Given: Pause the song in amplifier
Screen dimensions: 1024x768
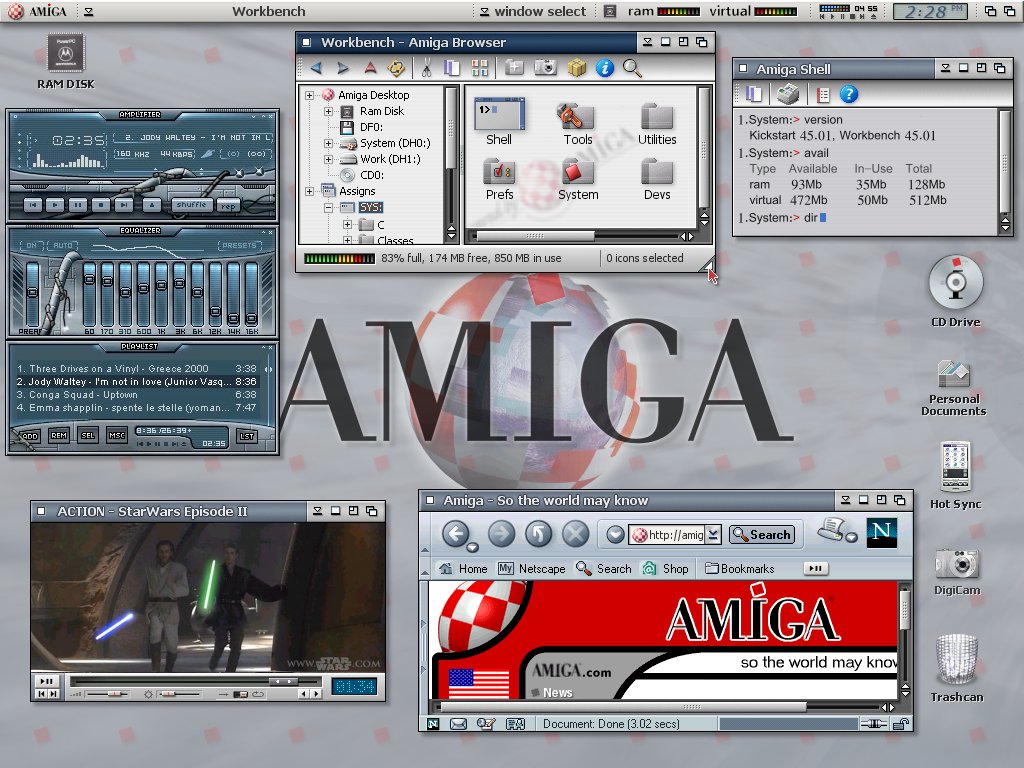Looking at the screenshot, I should (78, 205).
